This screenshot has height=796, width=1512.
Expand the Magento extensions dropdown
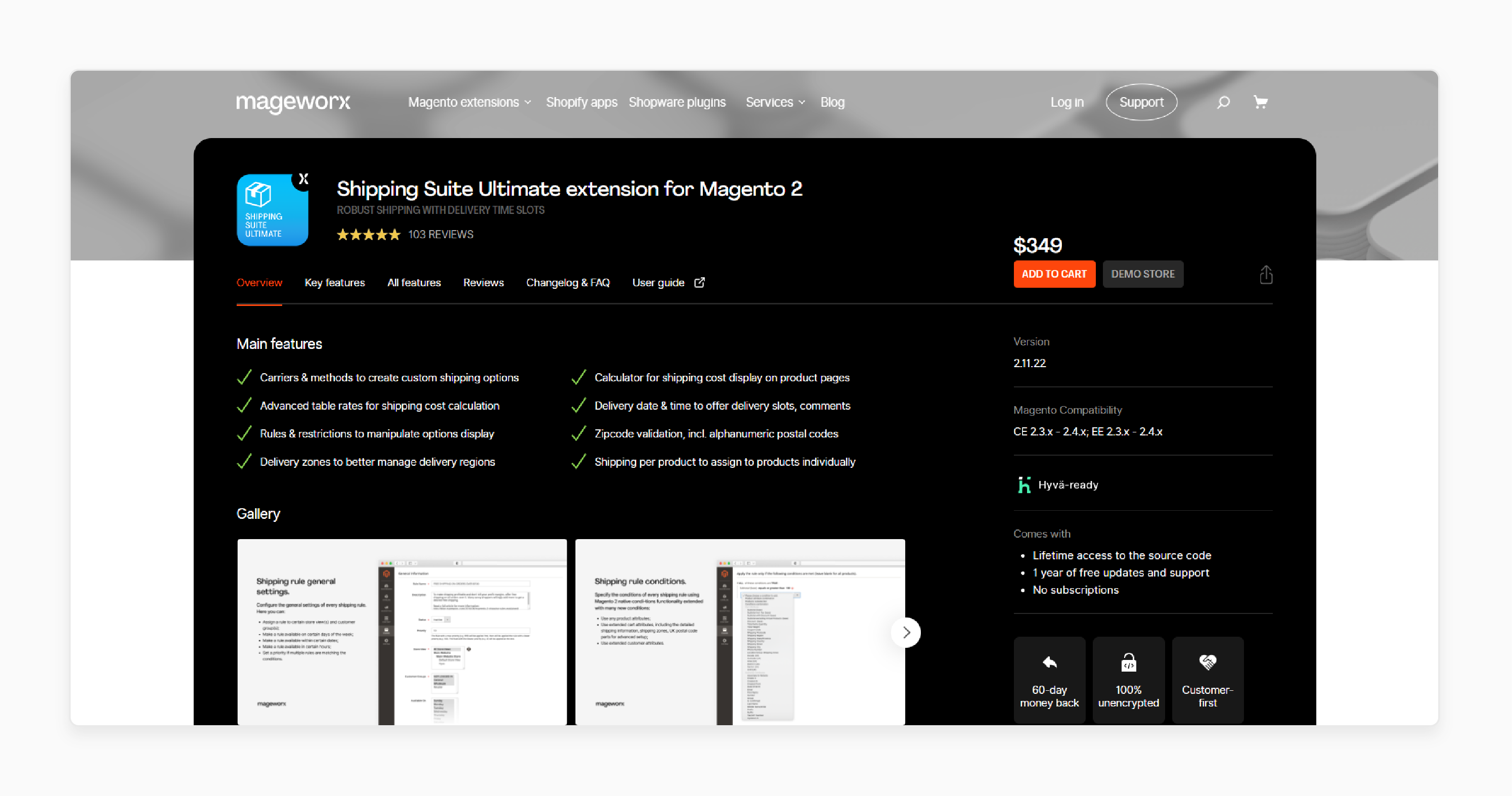[x=469, y=102]
